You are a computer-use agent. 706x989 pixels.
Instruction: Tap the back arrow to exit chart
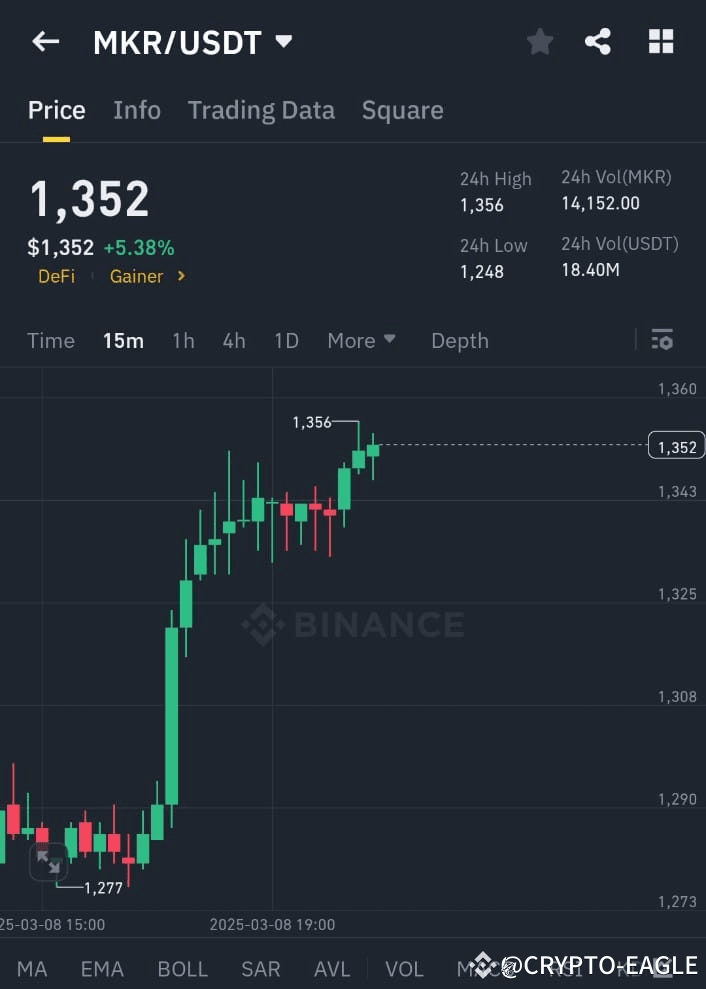tap(46, 41)
